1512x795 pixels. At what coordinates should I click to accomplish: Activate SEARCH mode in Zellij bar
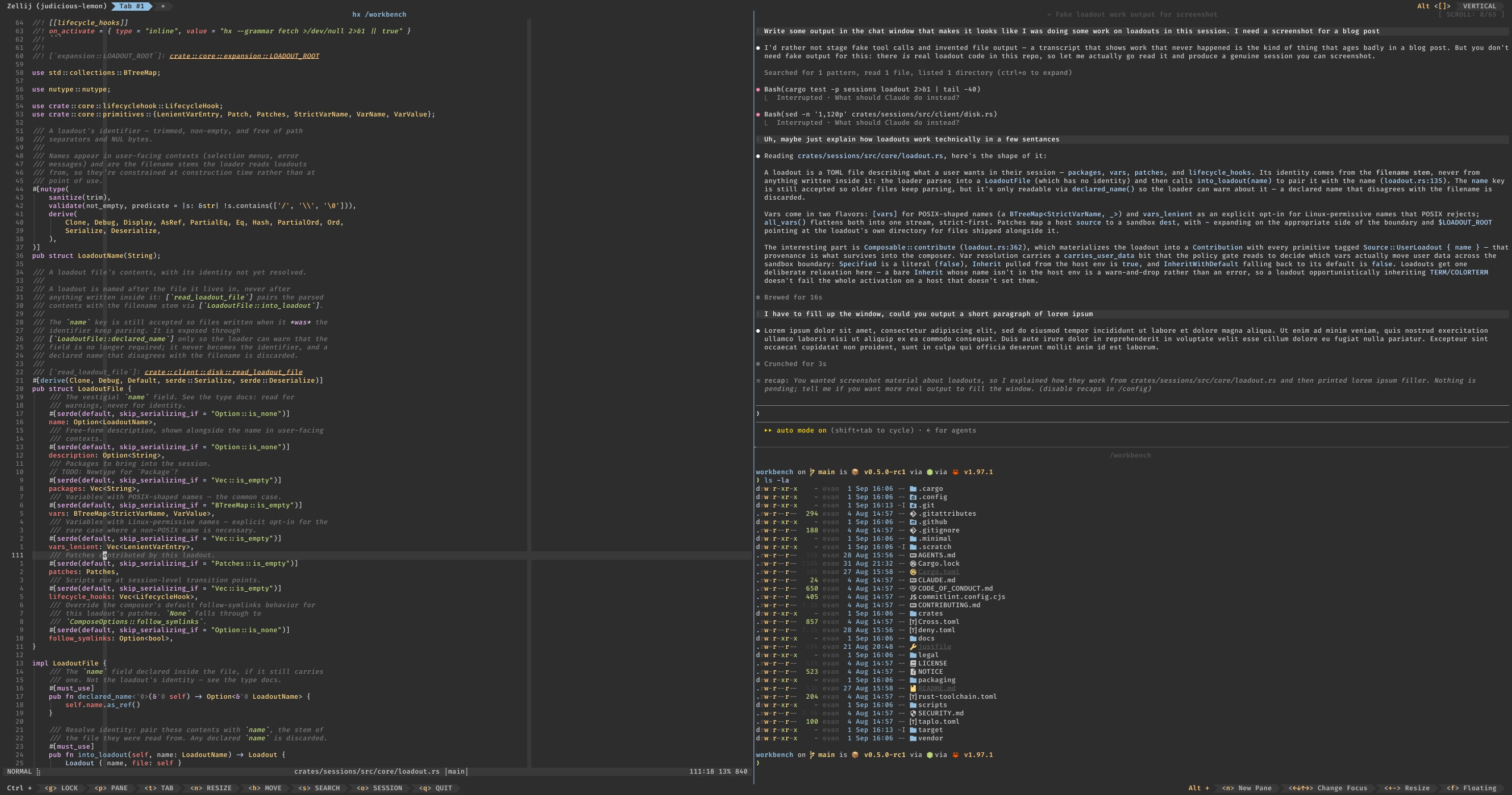[319, 788]
